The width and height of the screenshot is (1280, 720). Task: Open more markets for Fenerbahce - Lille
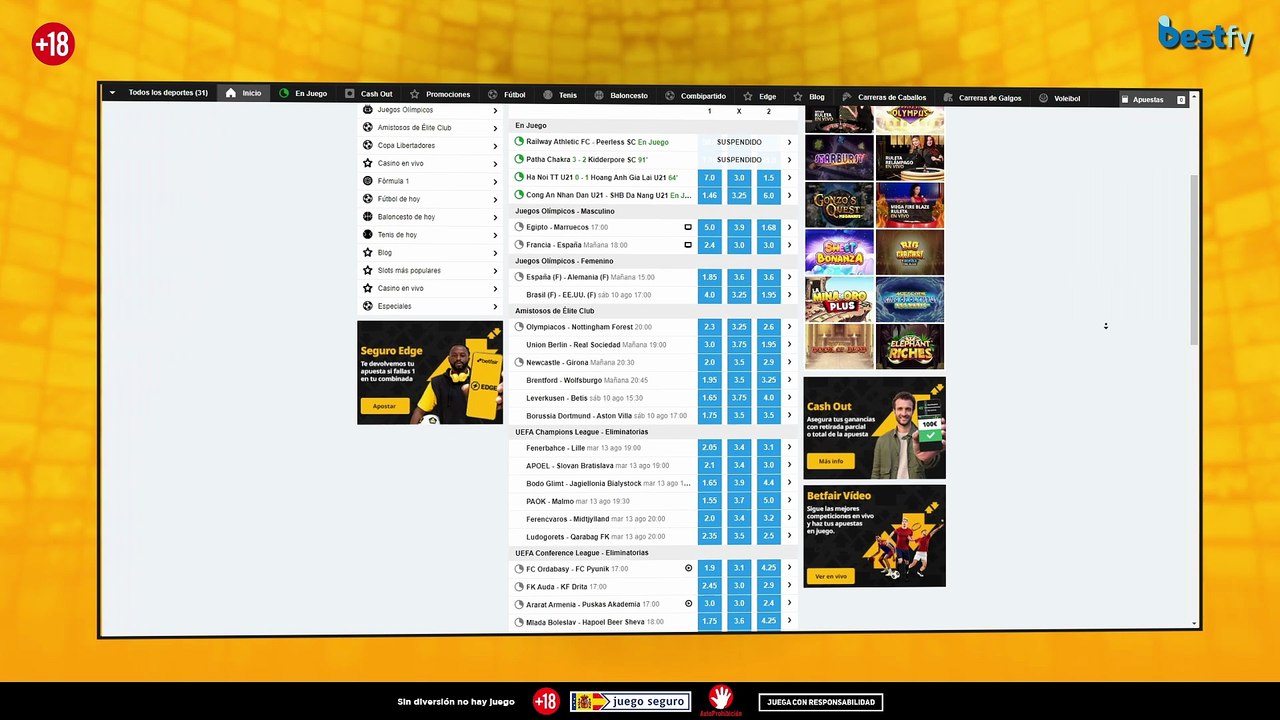pyautogui.click(x=789, y=447)
